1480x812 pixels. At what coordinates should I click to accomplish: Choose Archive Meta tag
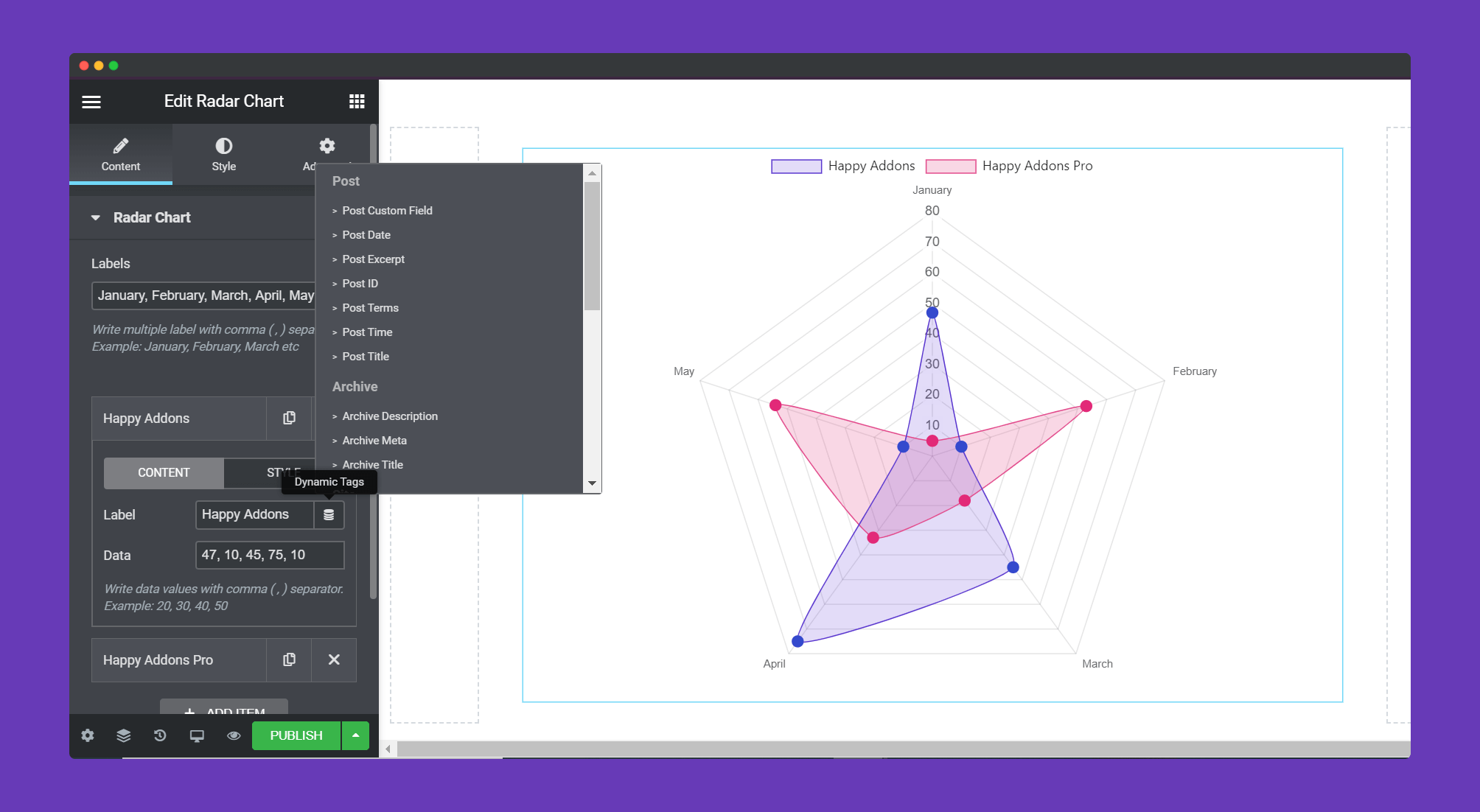374,441
